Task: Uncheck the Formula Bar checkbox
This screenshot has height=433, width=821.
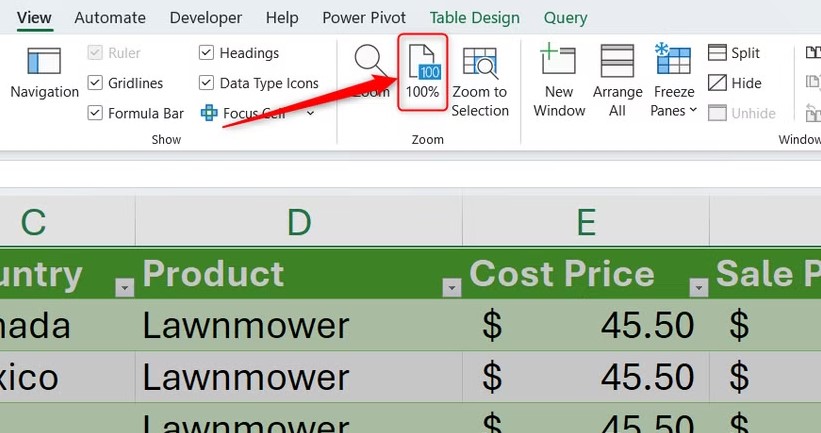Action: [95, 113]
